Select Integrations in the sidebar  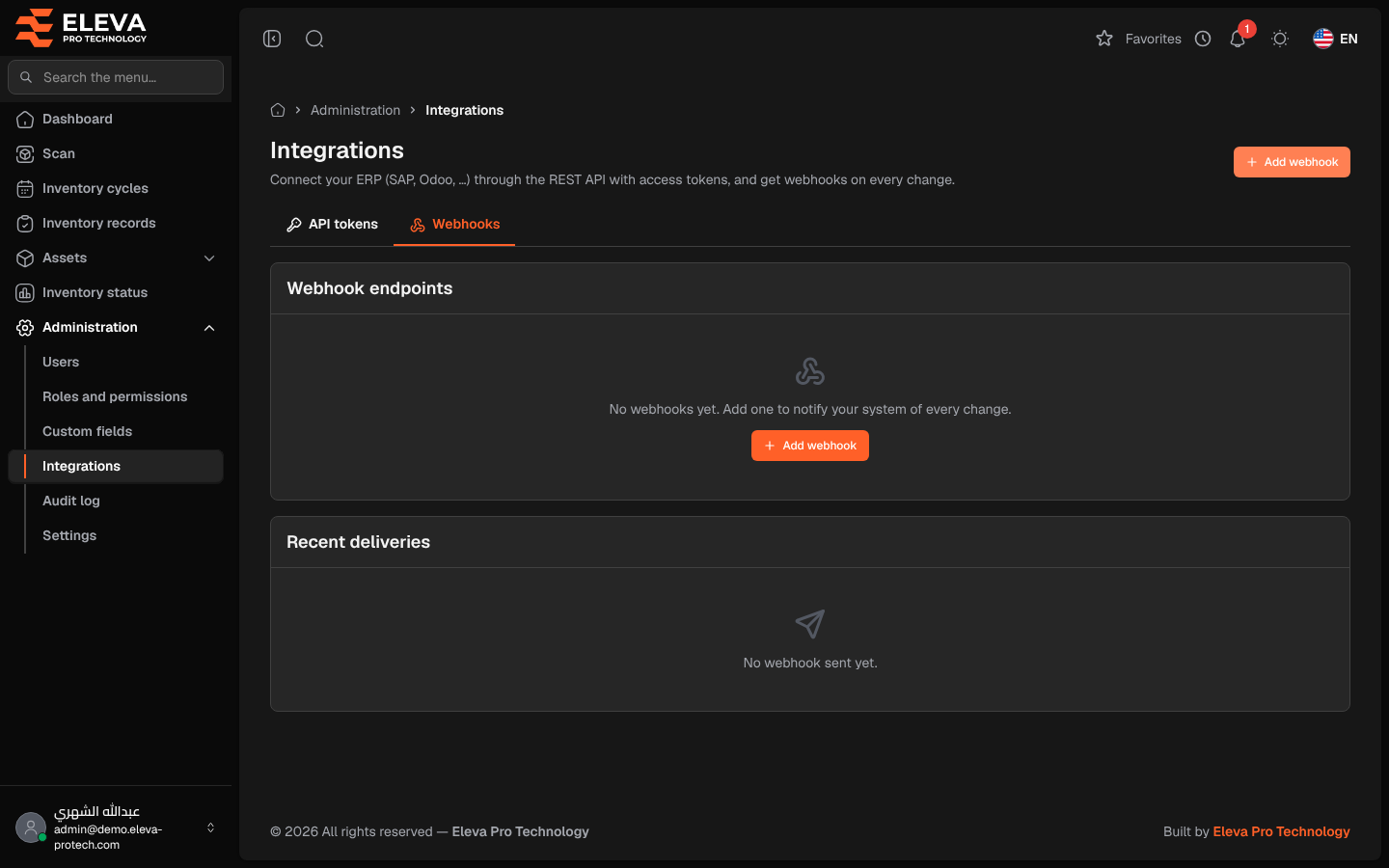pos(116,466)
